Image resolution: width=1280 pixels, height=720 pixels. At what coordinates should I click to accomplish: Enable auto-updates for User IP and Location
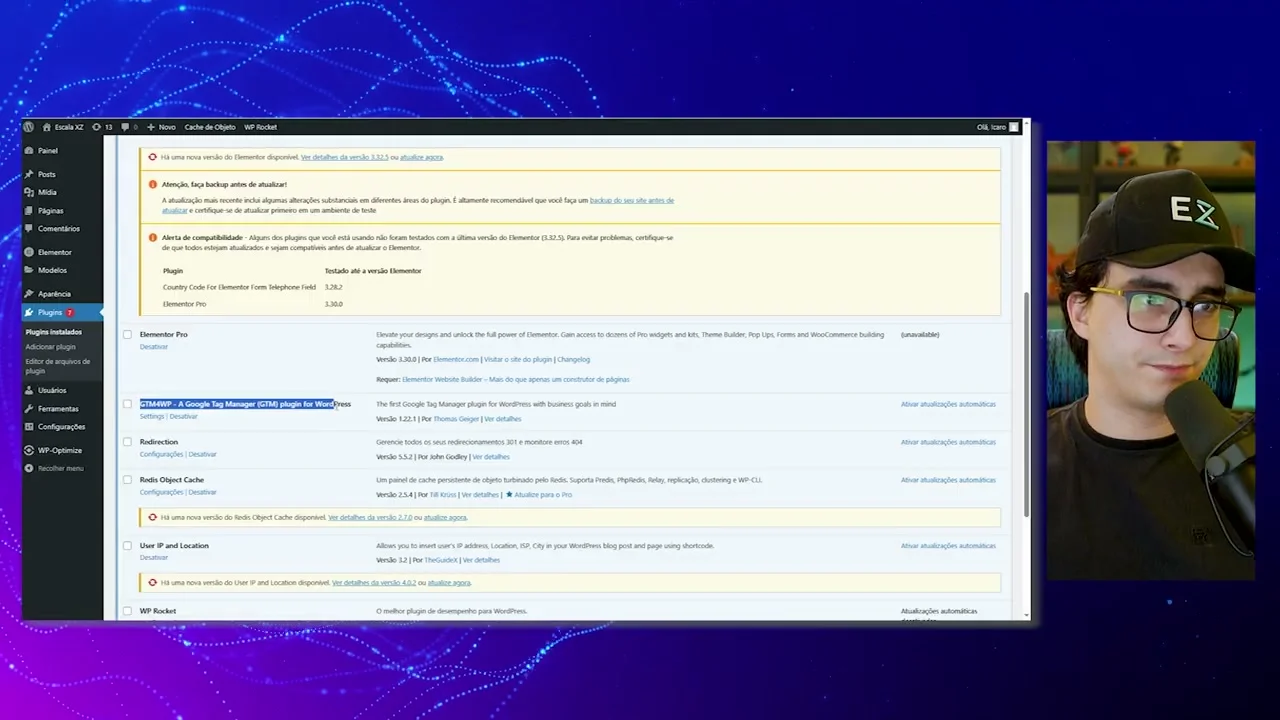click(948, 546)
